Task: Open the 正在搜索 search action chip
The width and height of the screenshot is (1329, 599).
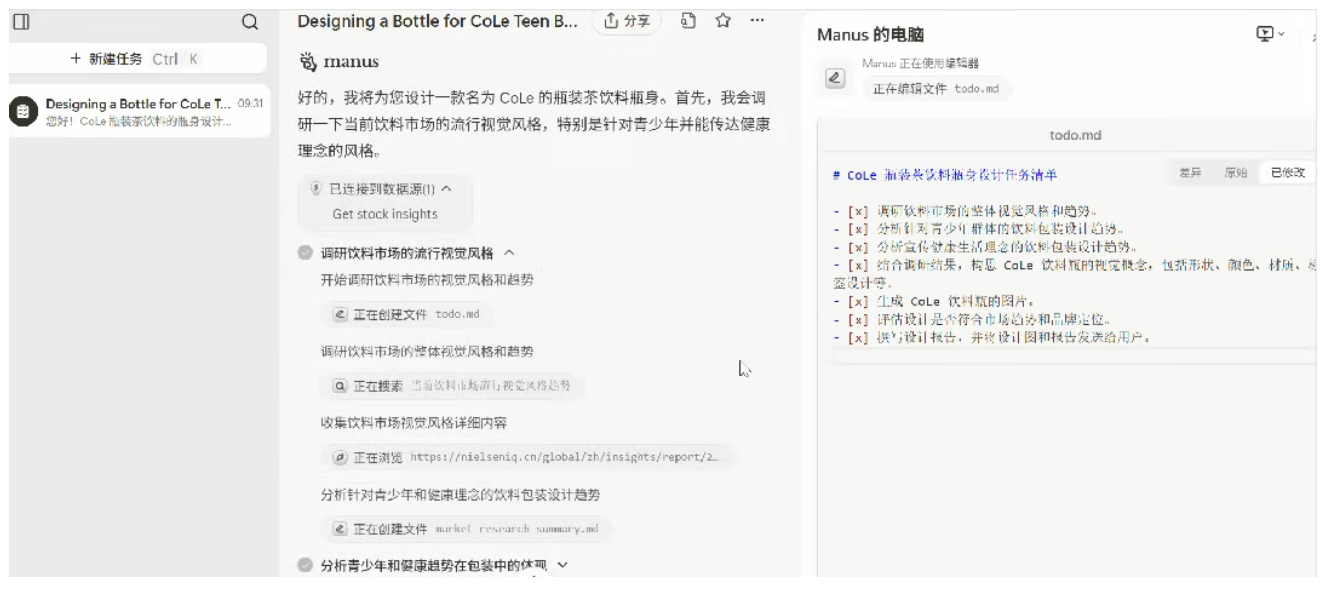Action: (x=453, y=386)
